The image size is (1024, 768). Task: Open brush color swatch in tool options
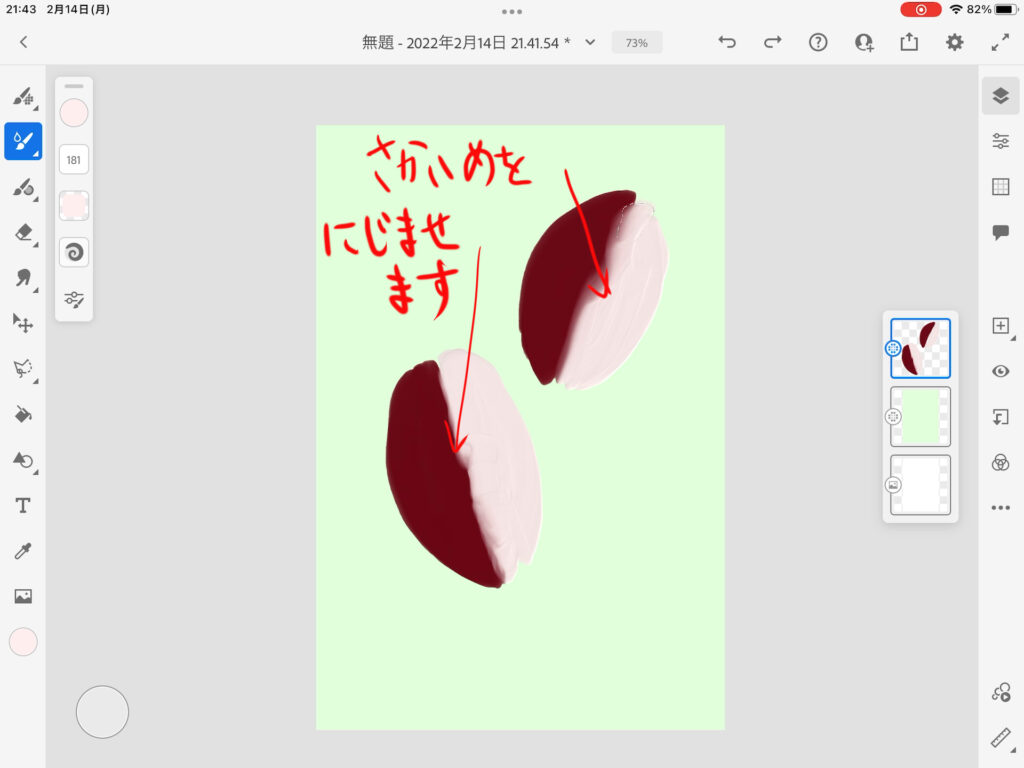[74, 113]
